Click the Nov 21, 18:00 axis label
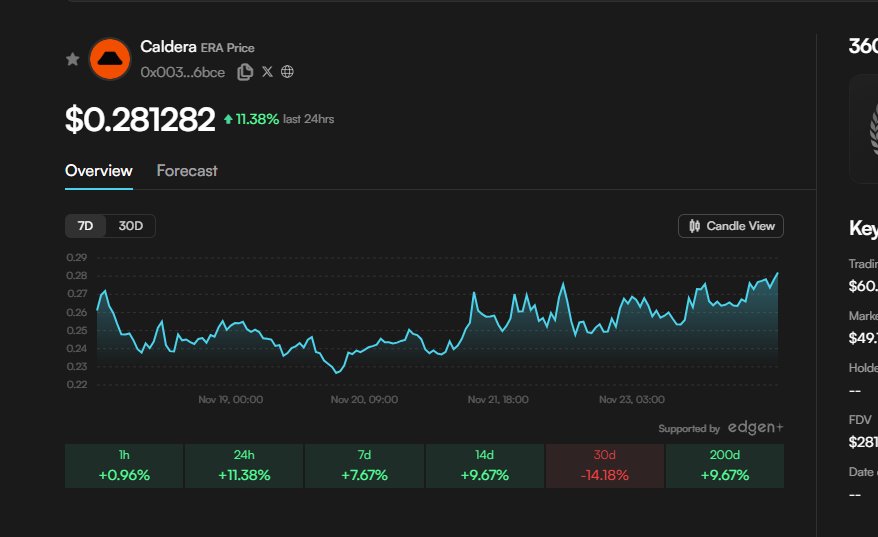878x537 pixels. (498, 399)
